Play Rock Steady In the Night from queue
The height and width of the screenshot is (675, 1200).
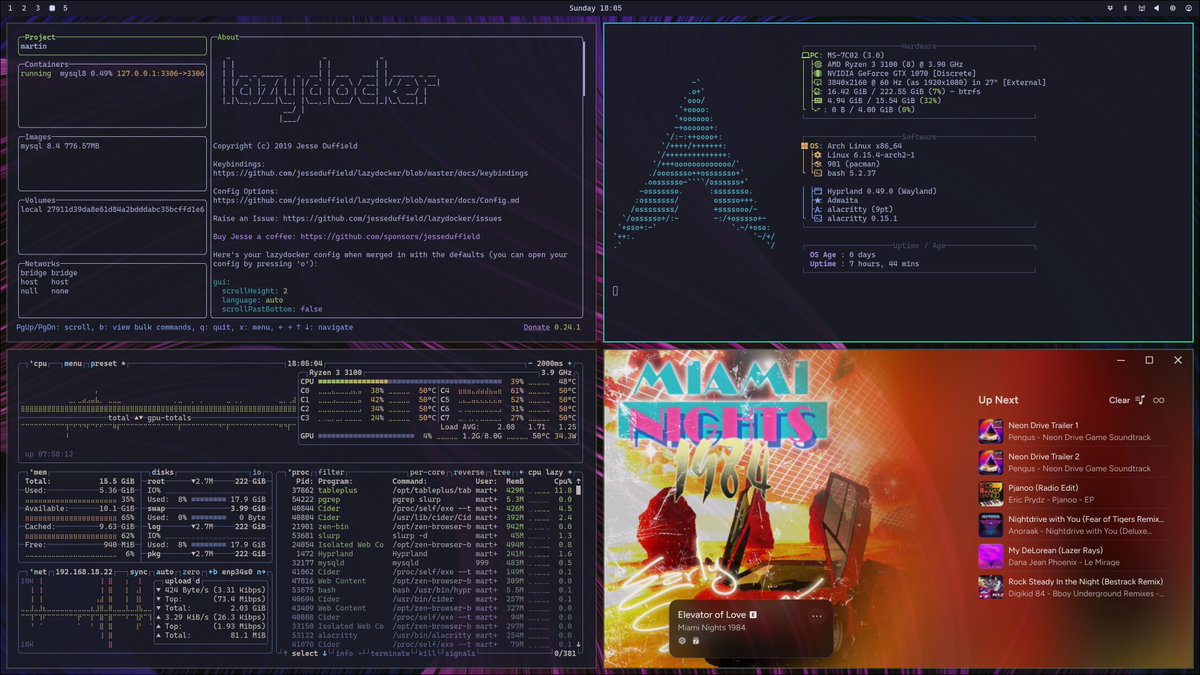pos(1072,586)
